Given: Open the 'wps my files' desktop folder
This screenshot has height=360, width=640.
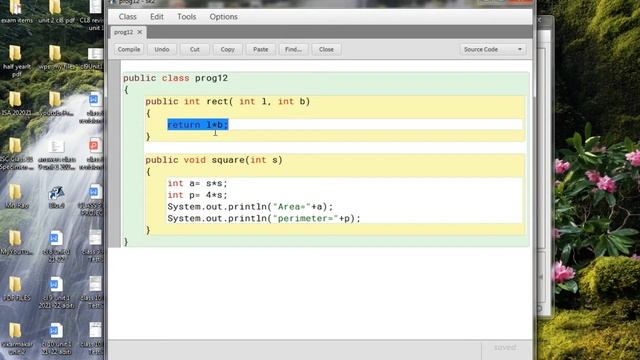Looking at the screenshot, I should point(55,54).
